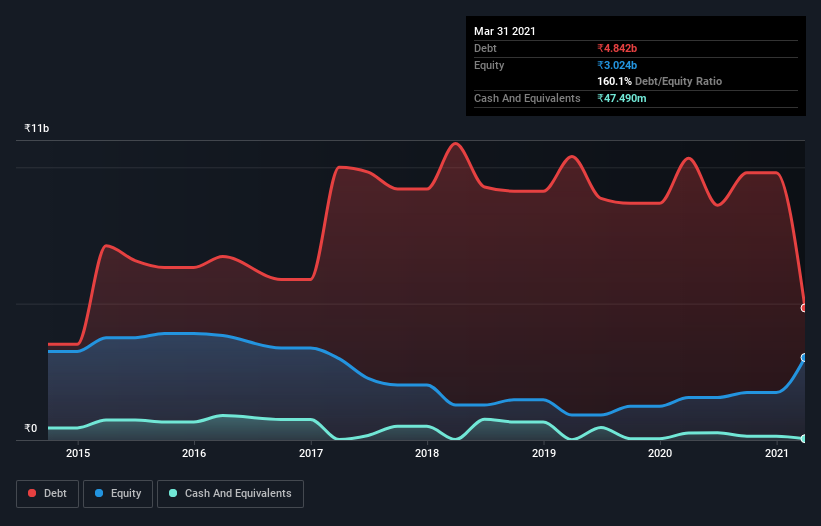
Task: Click the ₹3.024b equity value in tooltip
Action: (617, 65)
